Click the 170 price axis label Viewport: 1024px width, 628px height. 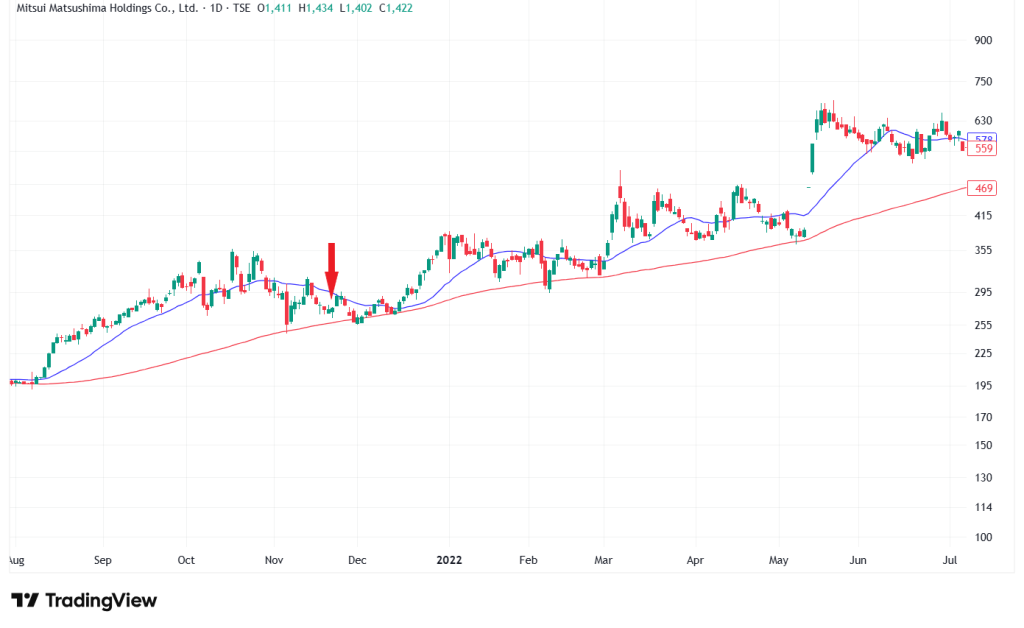pyautogui.click(x=983, y=417)
